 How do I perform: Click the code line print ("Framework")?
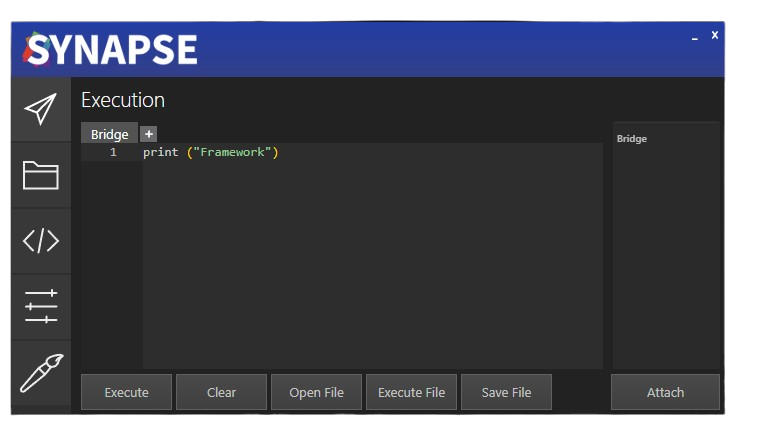click(x=210, y=153)
